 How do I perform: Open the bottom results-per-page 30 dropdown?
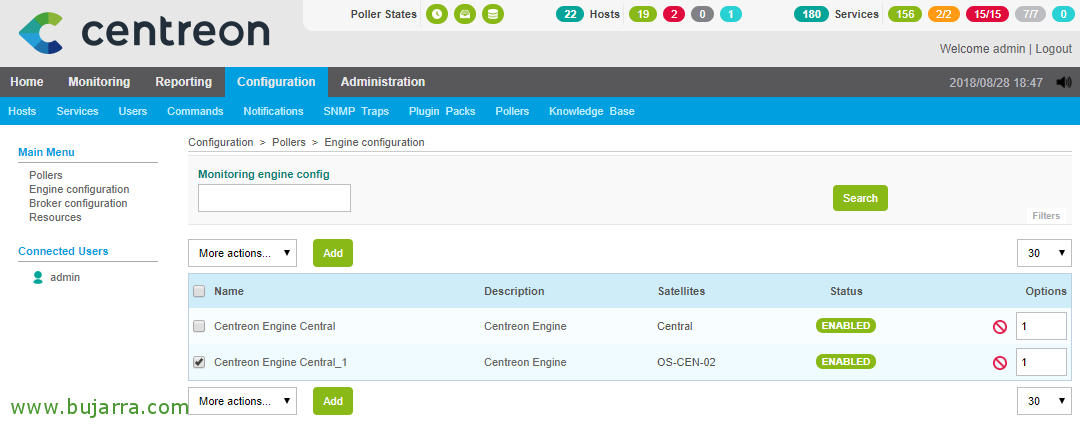(x=1044, y=401)
